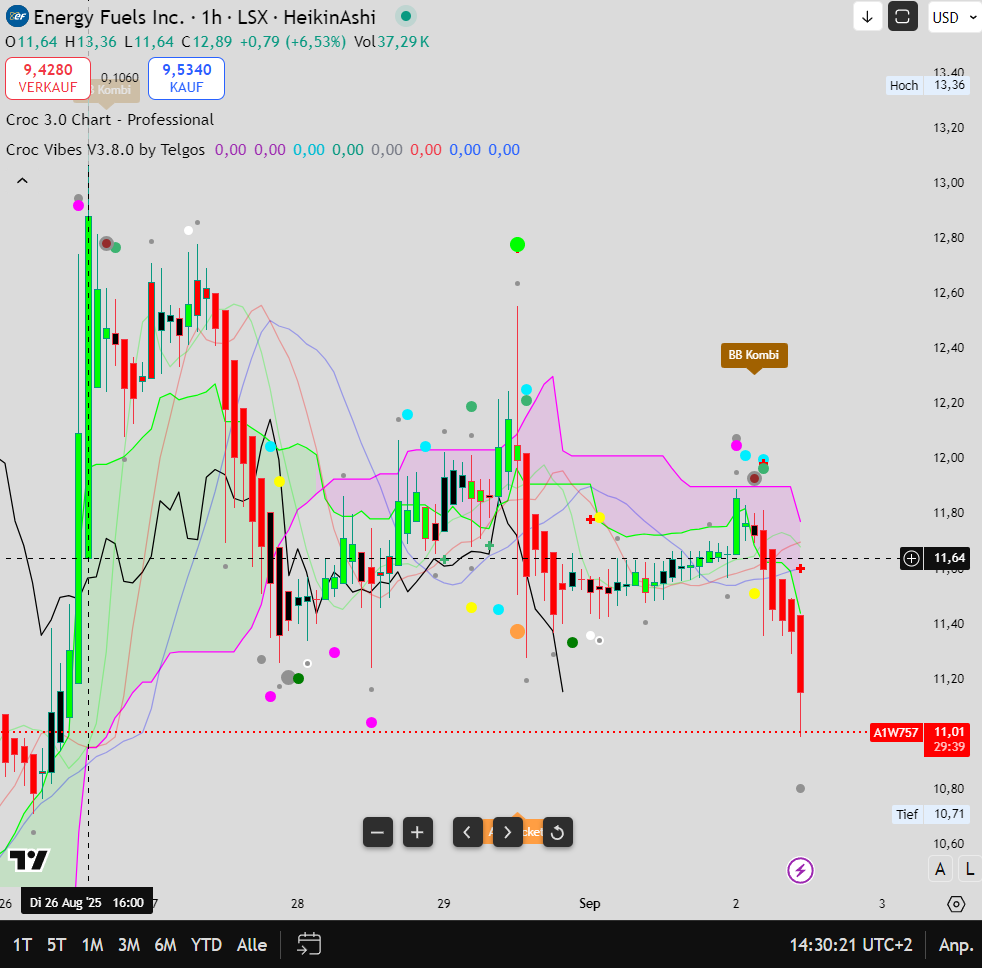982x968 pixels.
Task: Select the YTD time range
Action: [206, 945]
